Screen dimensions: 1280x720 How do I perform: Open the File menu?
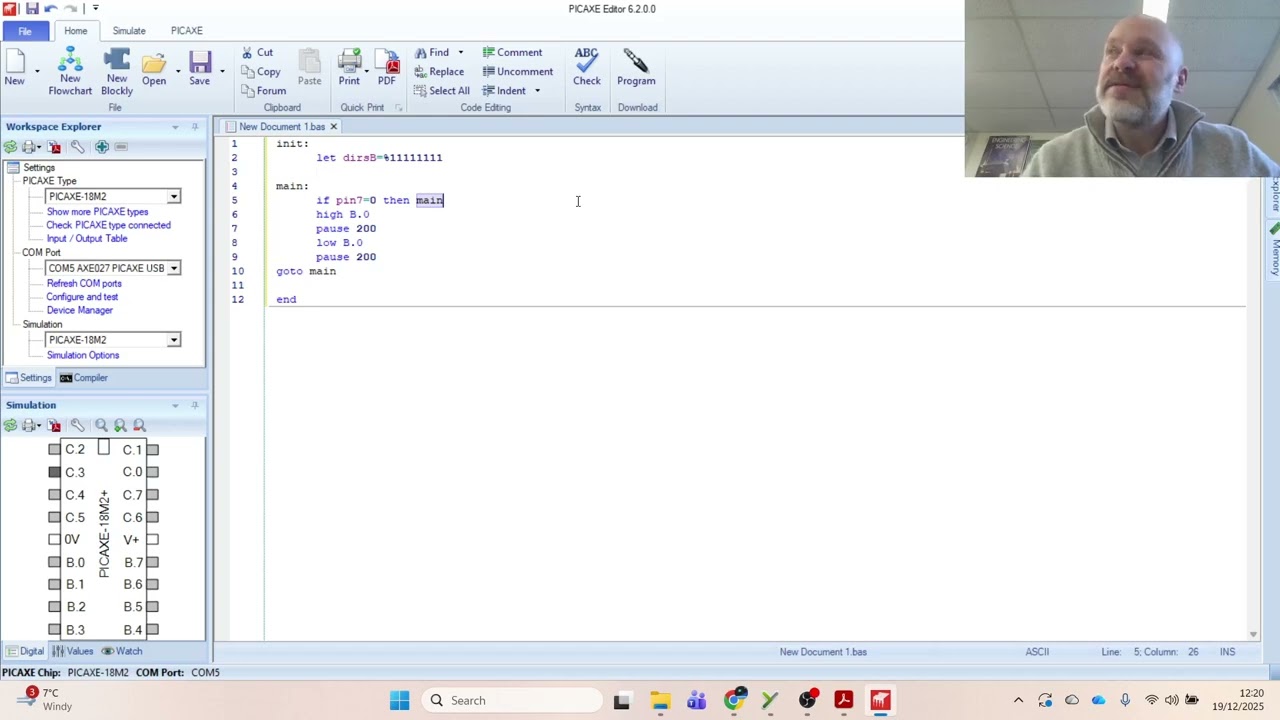(25, 31)
